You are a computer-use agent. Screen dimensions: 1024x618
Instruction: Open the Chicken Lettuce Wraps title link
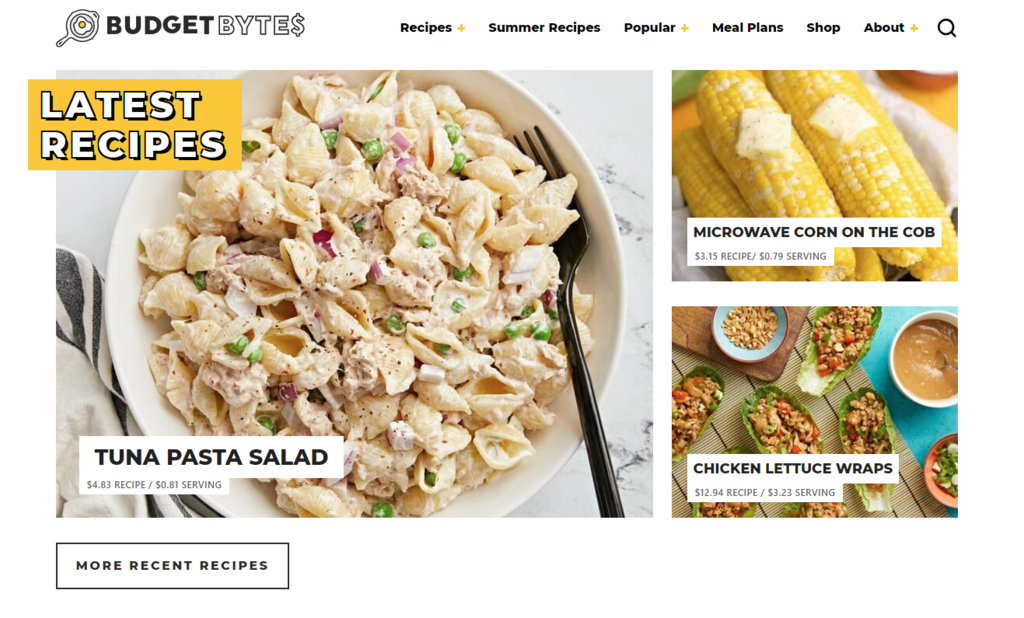coord(792,468)
